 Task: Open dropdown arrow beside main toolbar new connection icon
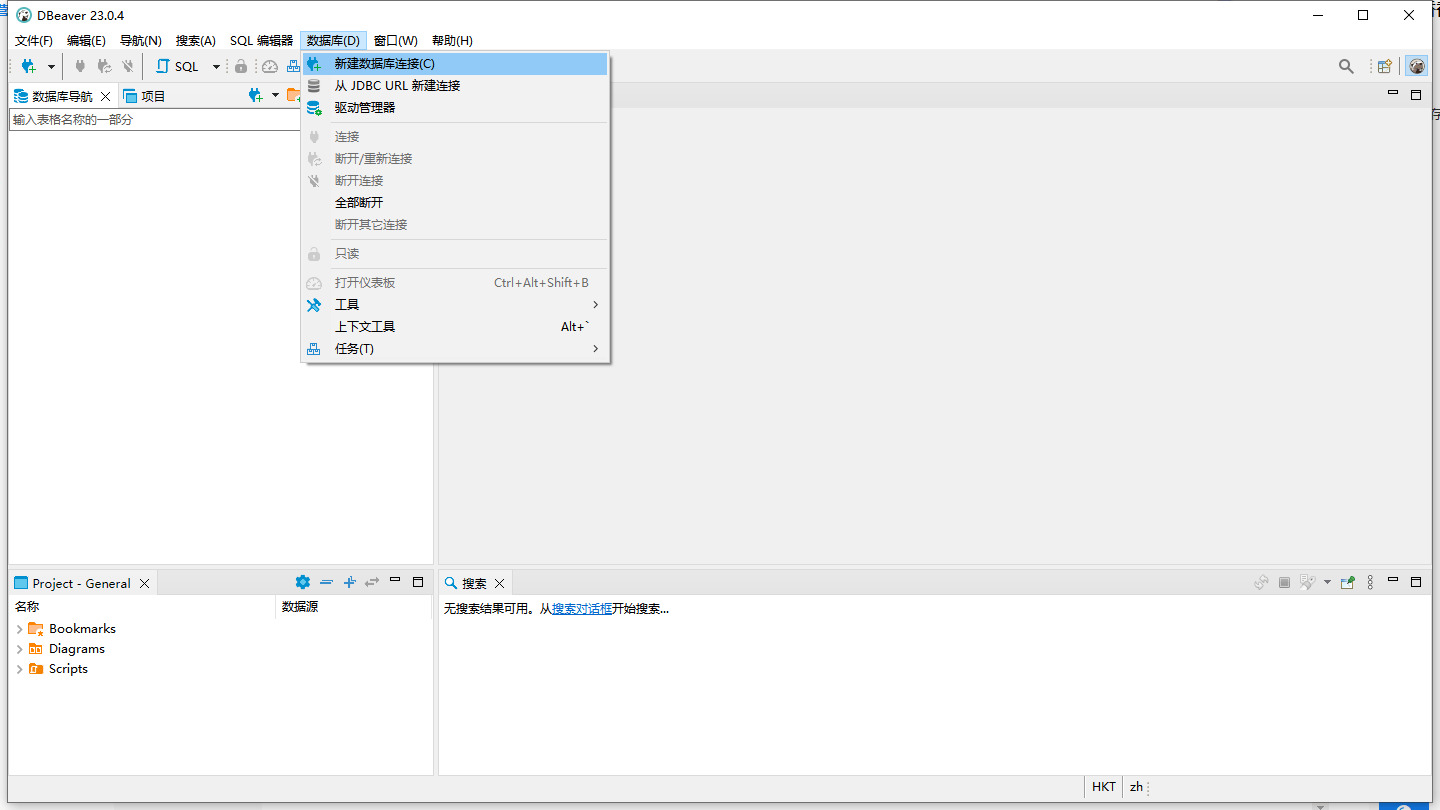(x=51, y=67)
